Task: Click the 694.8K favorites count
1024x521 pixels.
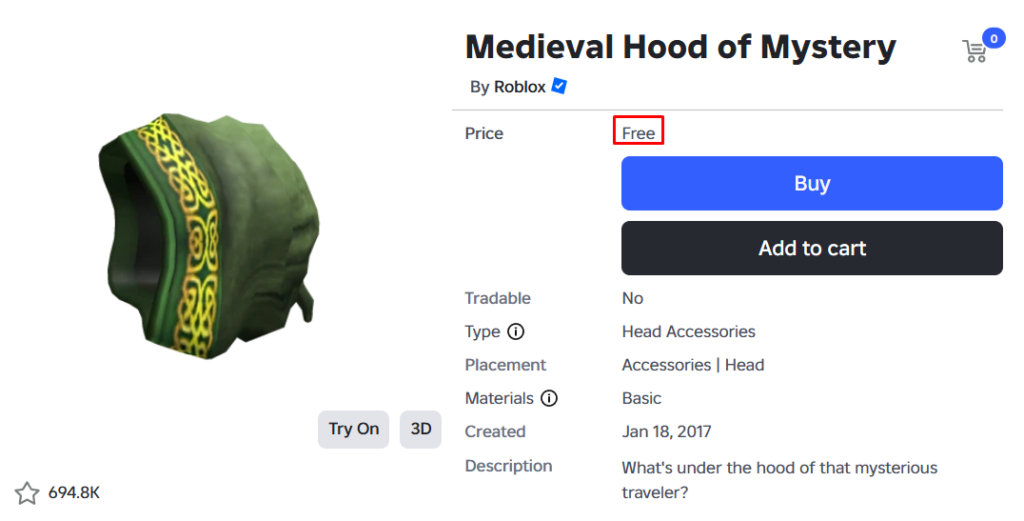Action: [74, 493]
